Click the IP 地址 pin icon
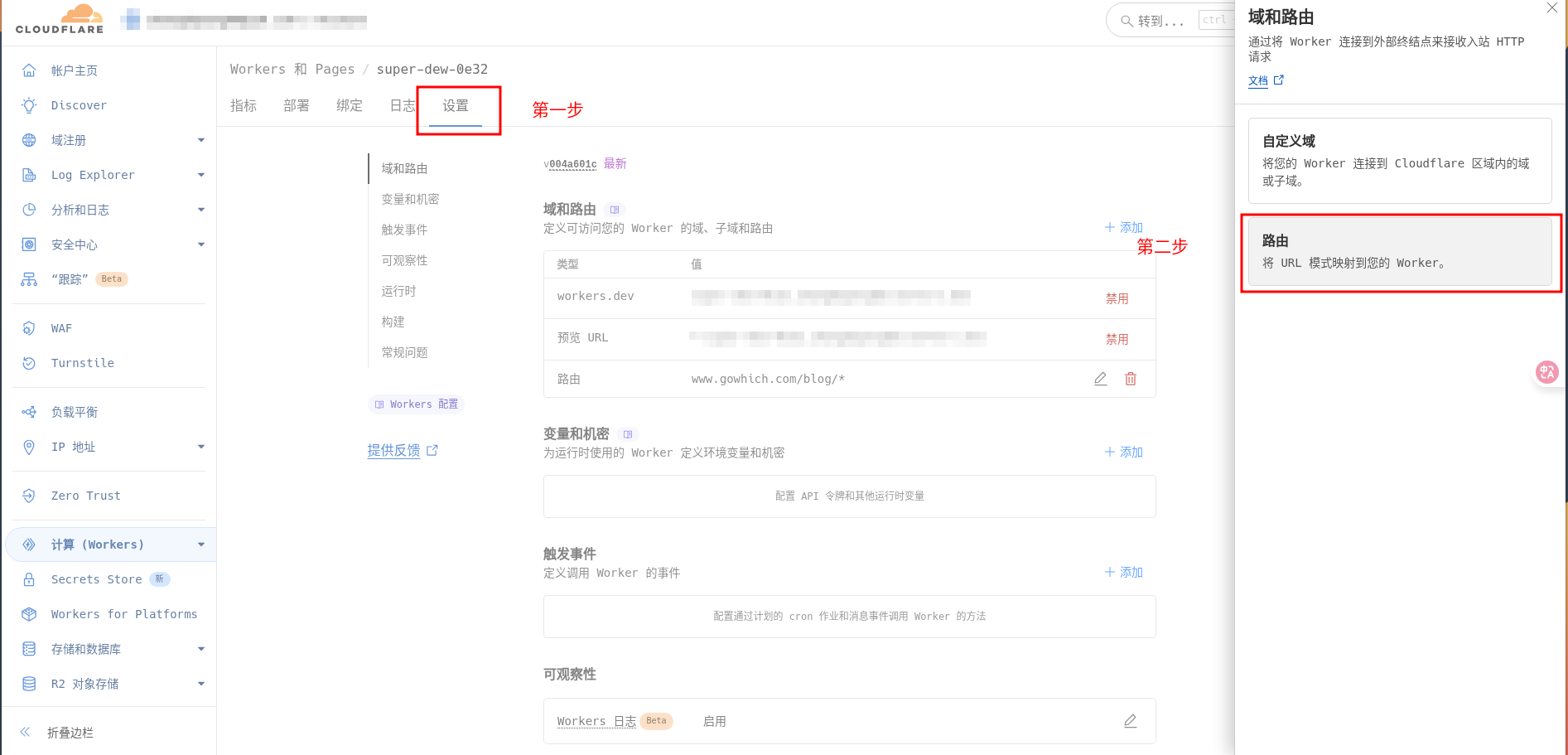Image resolution: width=1568 pixels, height=755 pixels. pos(29,447)
